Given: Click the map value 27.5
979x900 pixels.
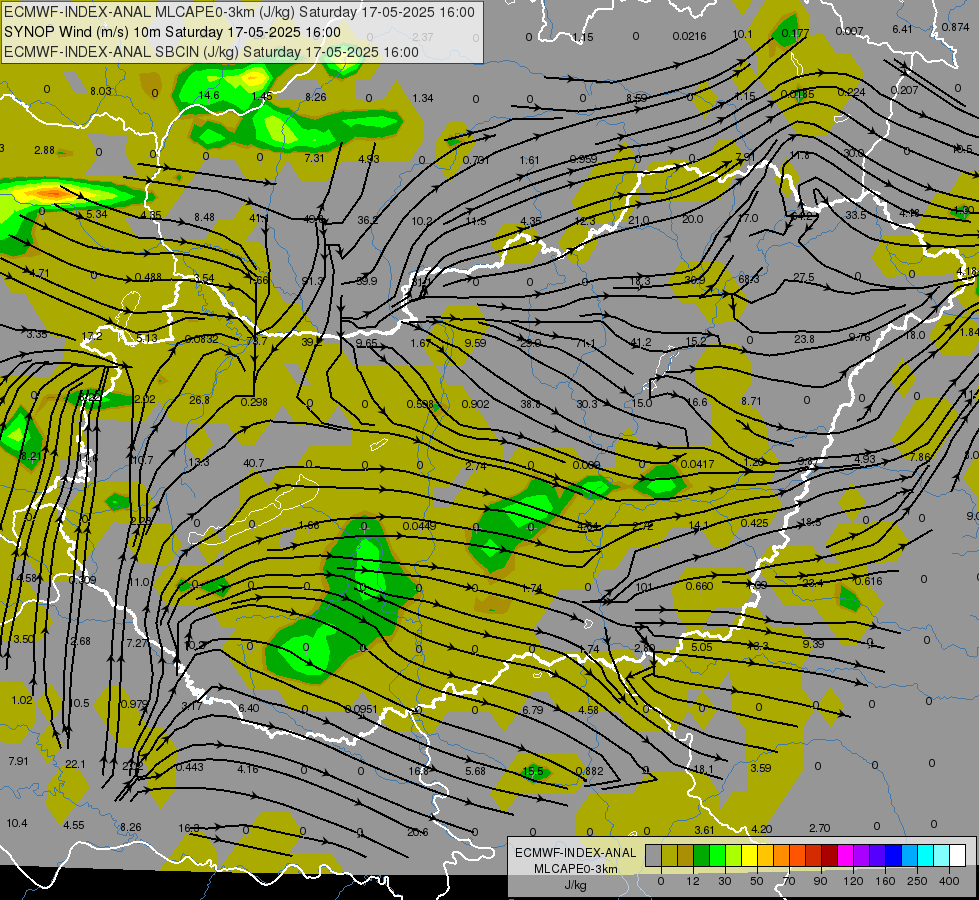Looking at the screenshot, I should coord(804,277).
